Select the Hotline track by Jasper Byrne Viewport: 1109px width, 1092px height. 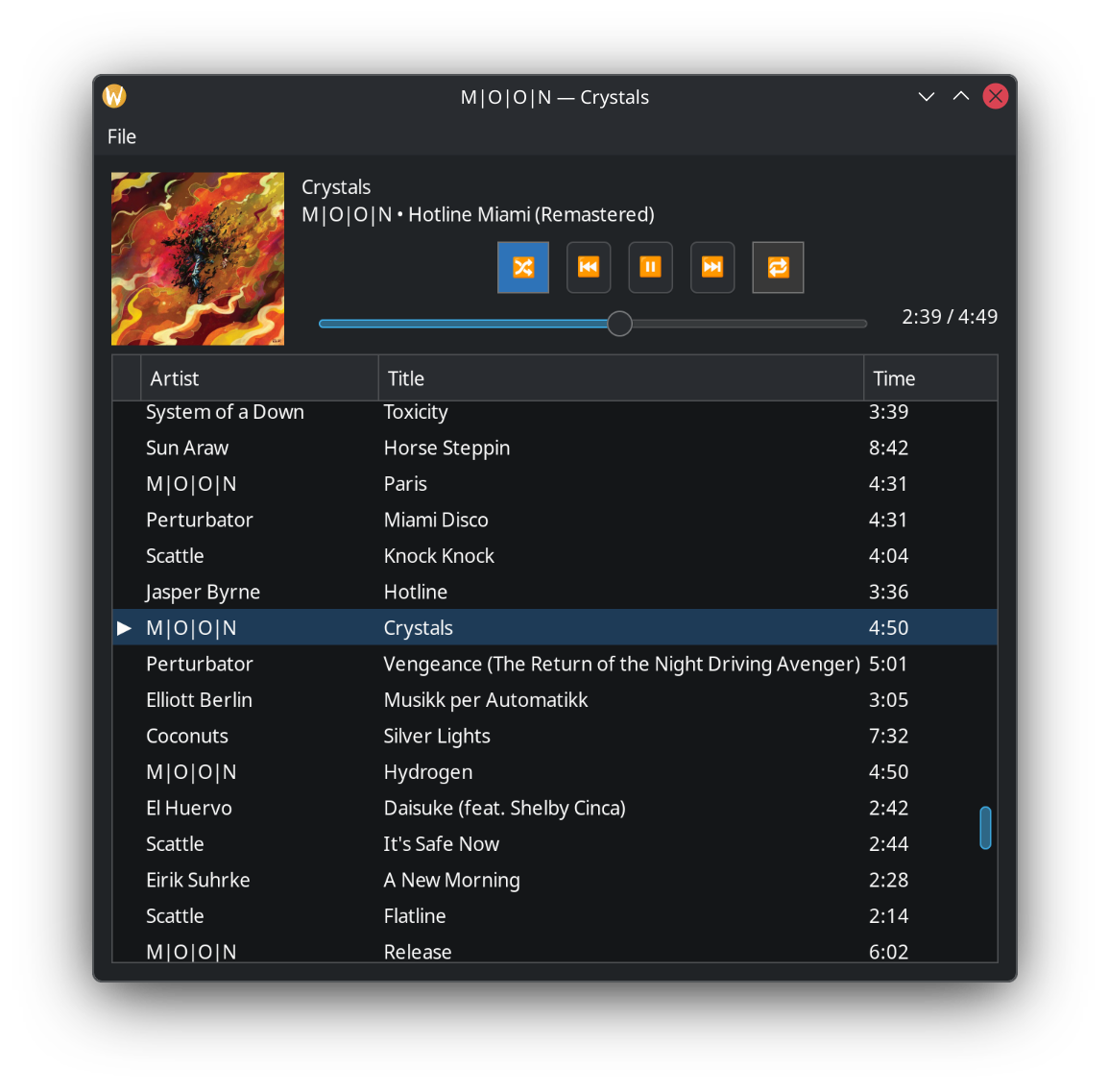click(555, 592)
